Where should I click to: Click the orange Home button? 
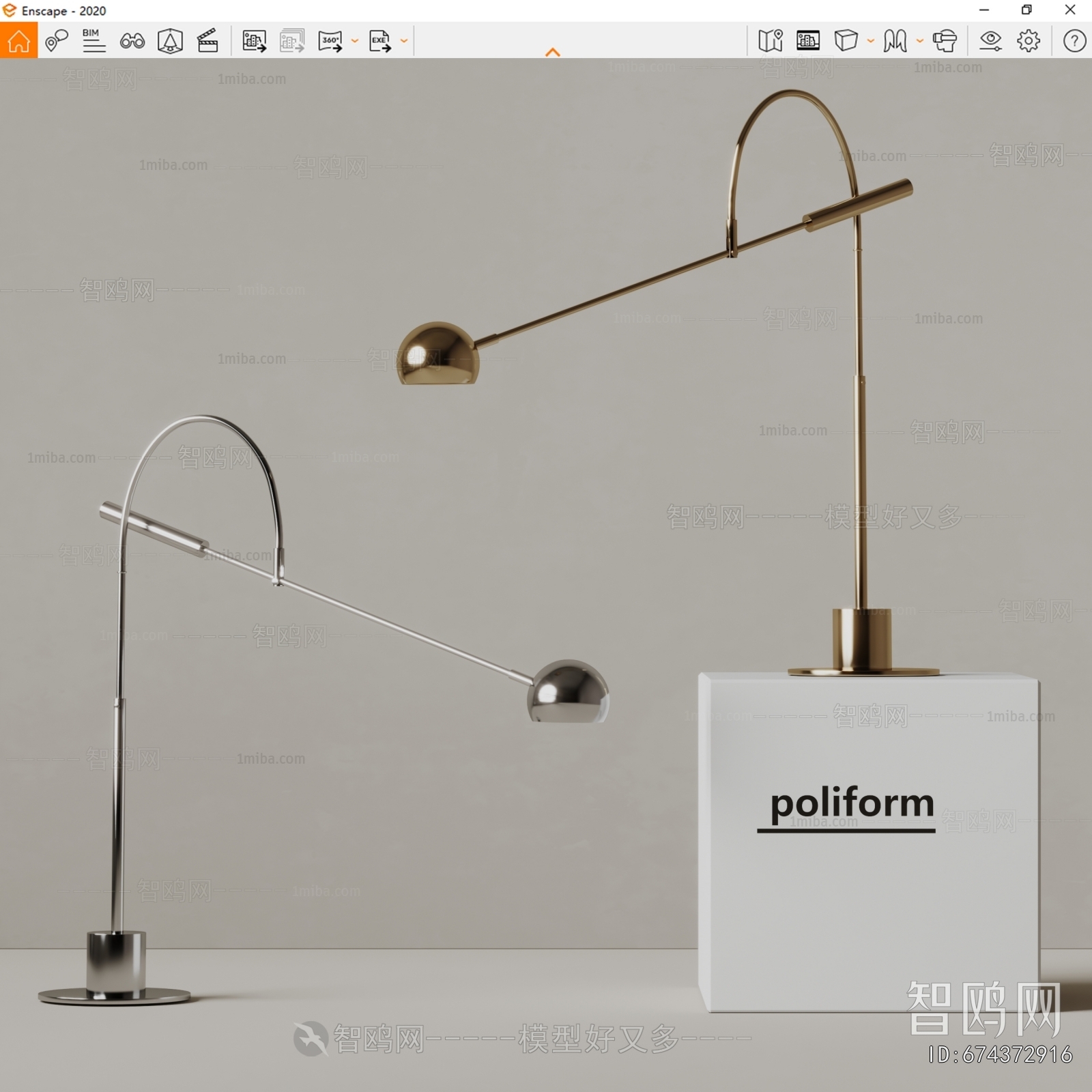coord(18,40)
